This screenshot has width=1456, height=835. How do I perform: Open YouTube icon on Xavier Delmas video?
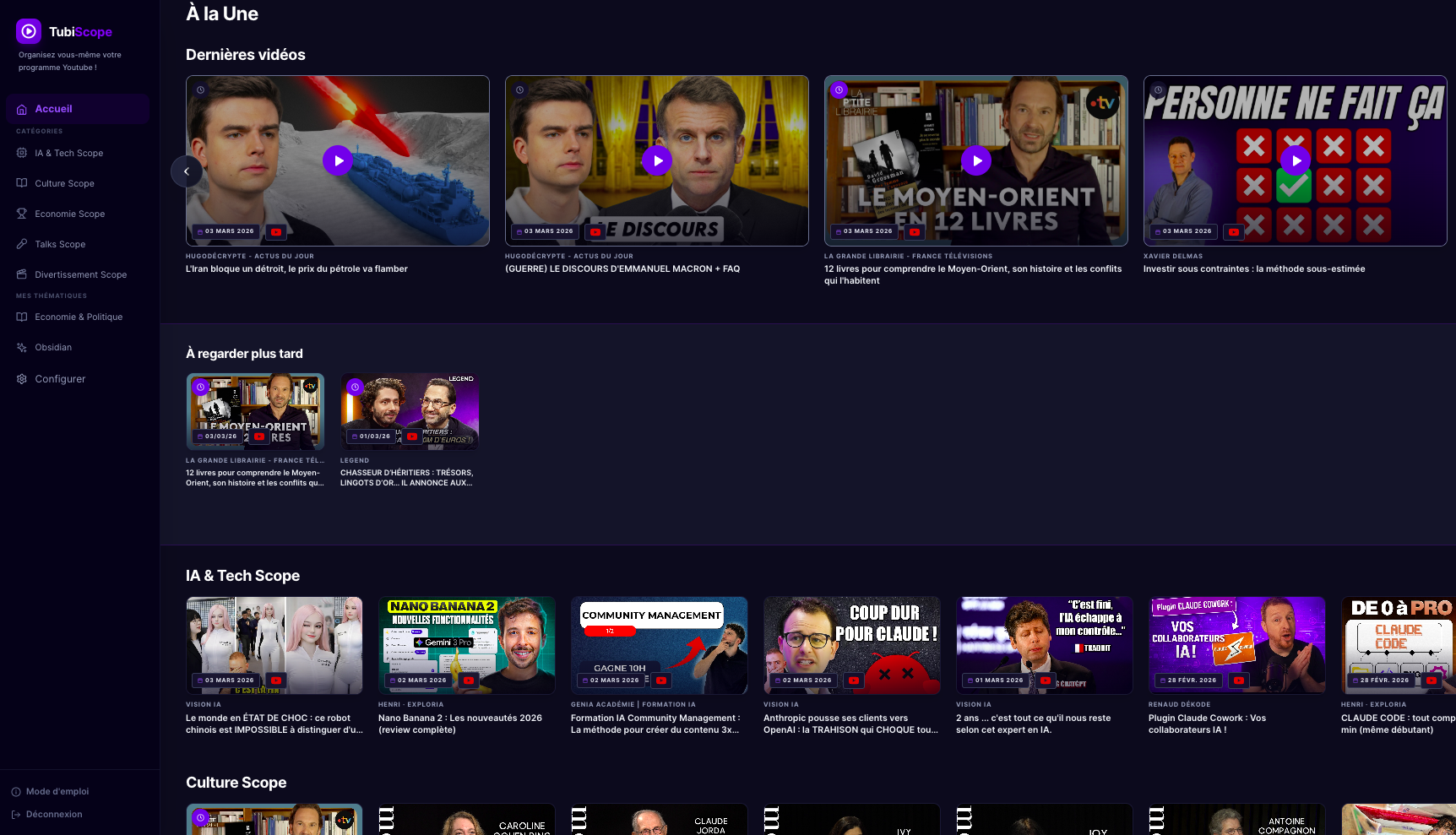point(1234,231)
